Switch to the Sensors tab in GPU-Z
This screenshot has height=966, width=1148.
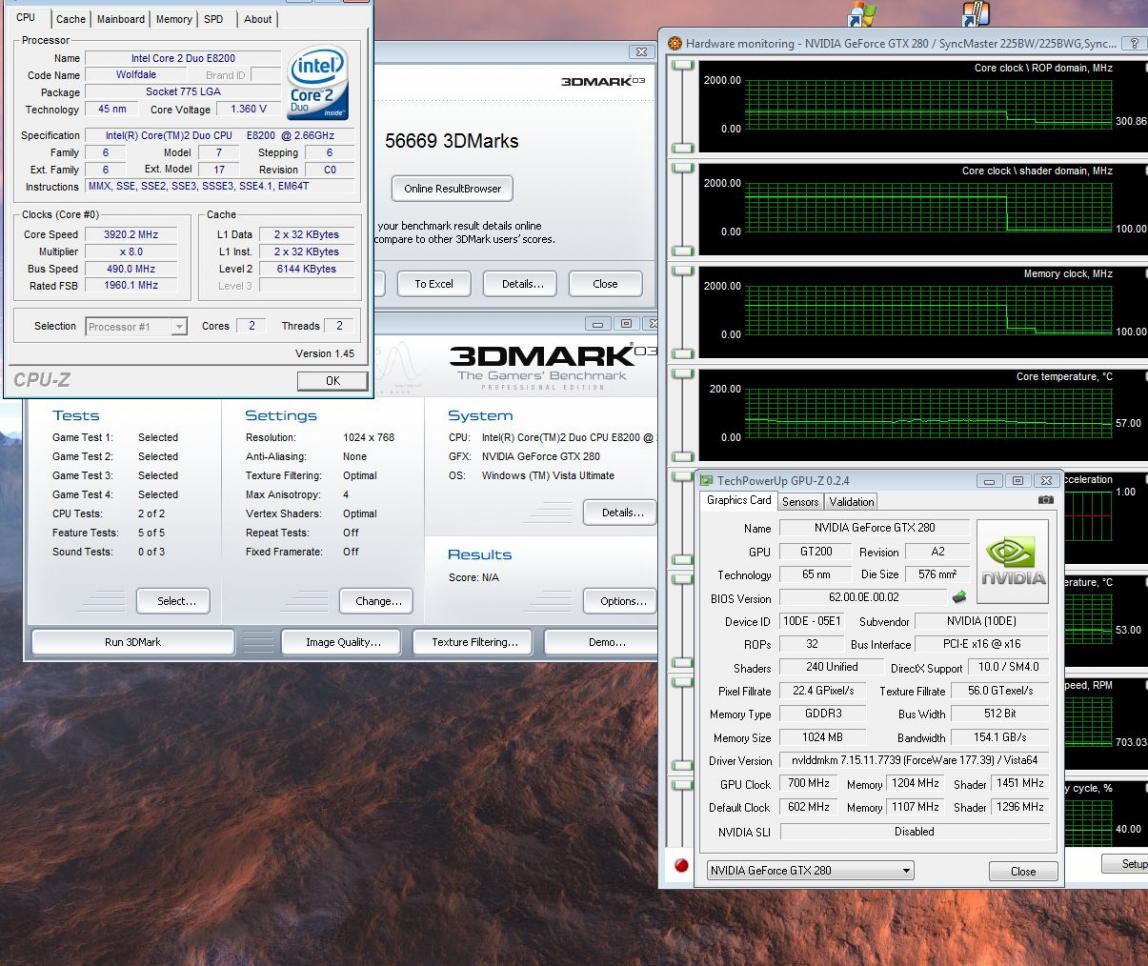(800, 502)
